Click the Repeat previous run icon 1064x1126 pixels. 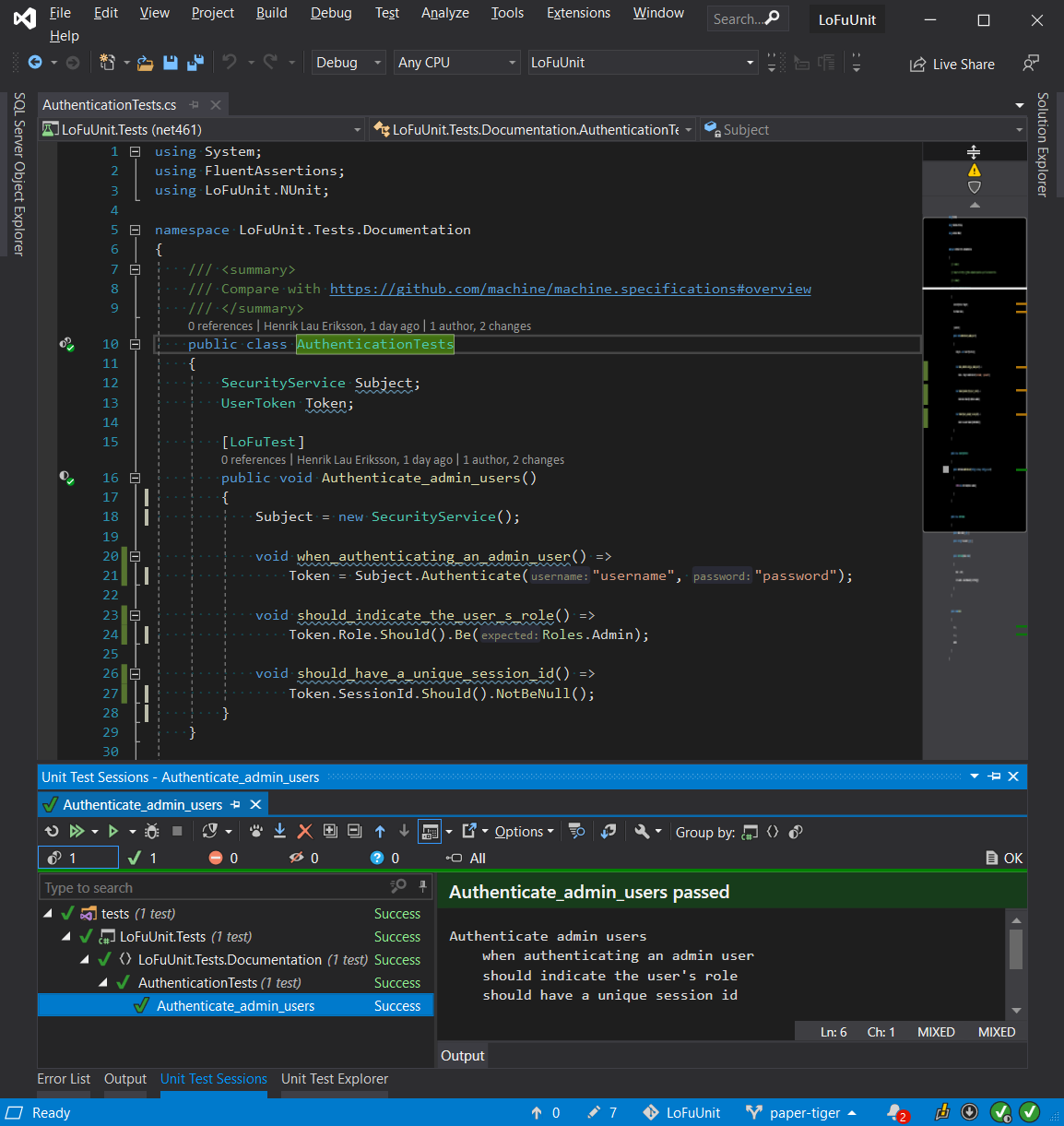point(52,831)
